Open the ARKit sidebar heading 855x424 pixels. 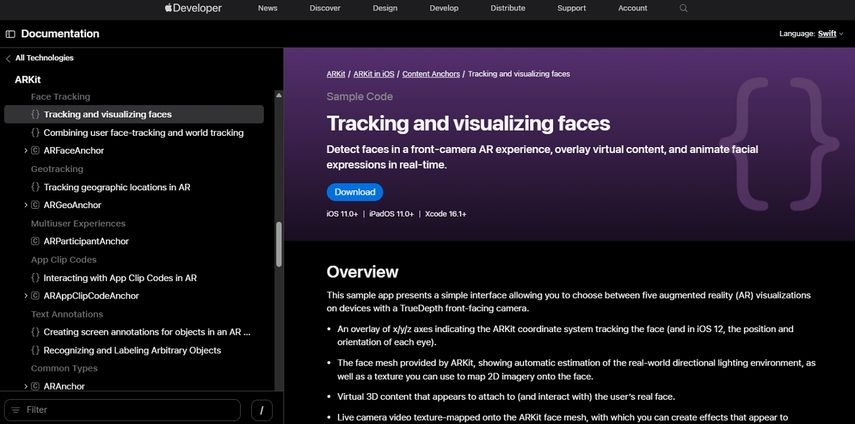(28, 80)
